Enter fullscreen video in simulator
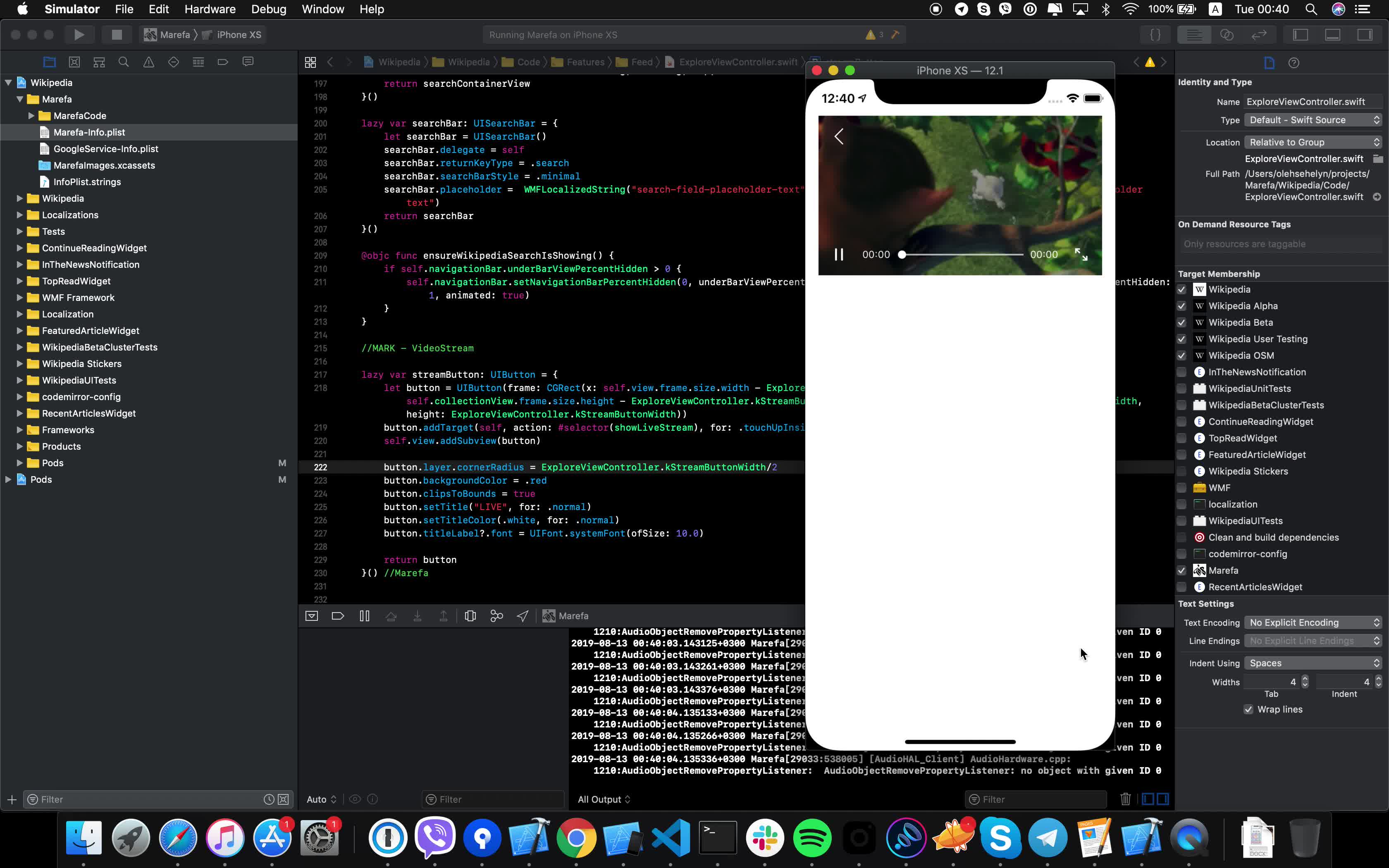The width and height of the screenshot is (1389, 868). coord(1081,254)
